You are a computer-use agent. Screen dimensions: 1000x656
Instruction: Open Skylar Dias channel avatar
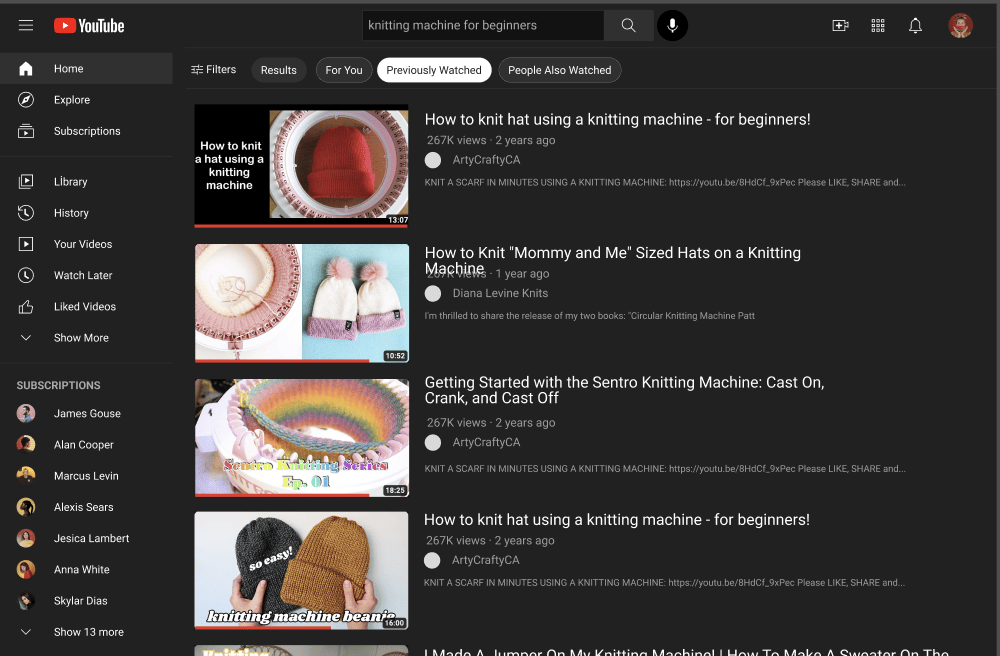(26, 601)
